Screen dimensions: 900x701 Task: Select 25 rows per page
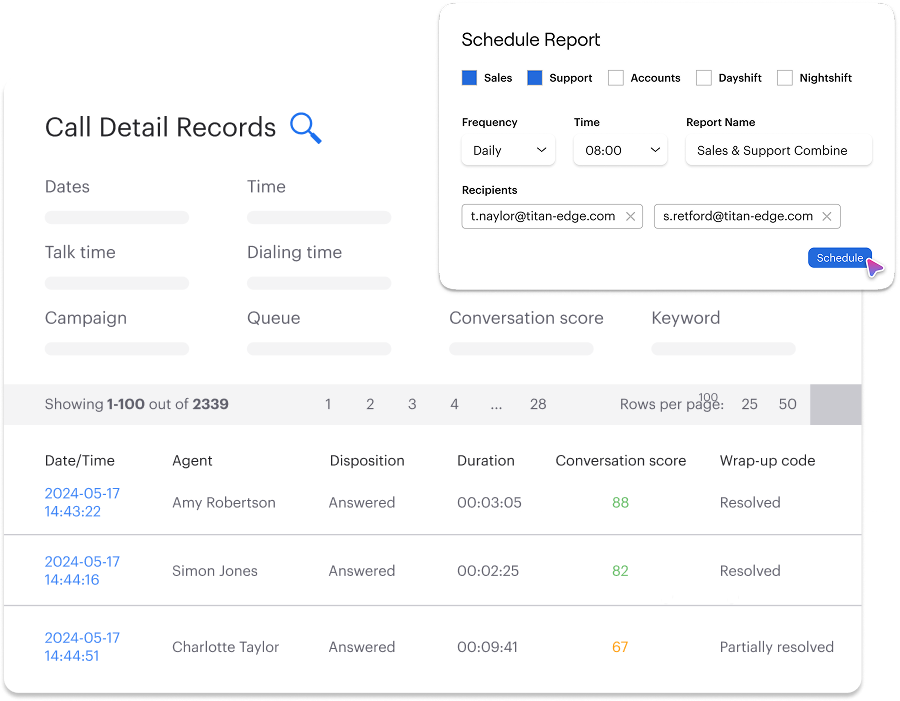[x=749, y=405]
